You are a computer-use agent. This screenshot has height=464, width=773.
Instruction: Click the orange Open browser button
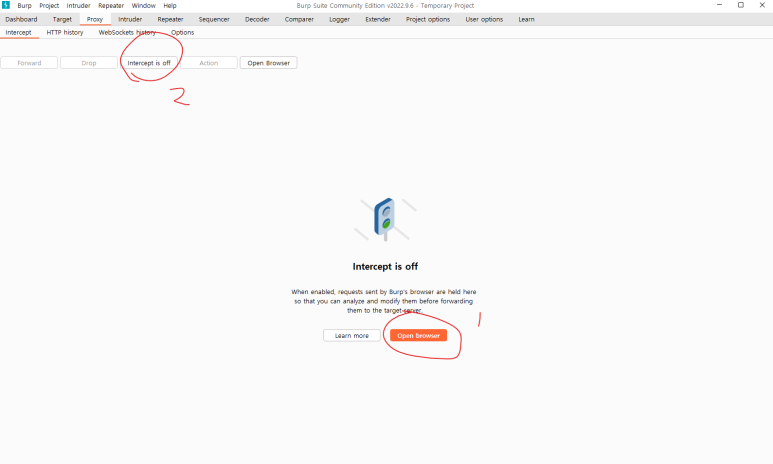tap(419, 335)
